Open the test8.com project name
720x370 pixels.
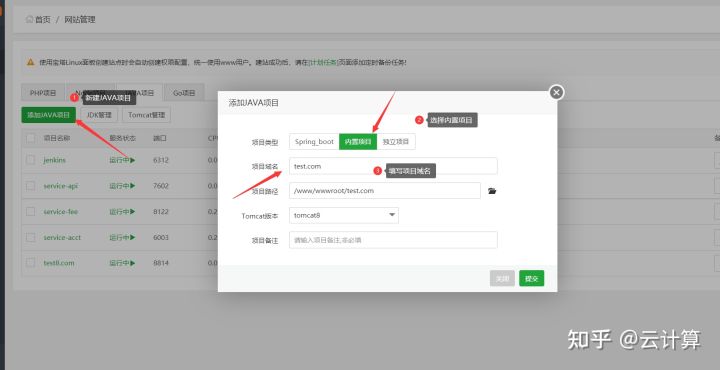(59, 263)
